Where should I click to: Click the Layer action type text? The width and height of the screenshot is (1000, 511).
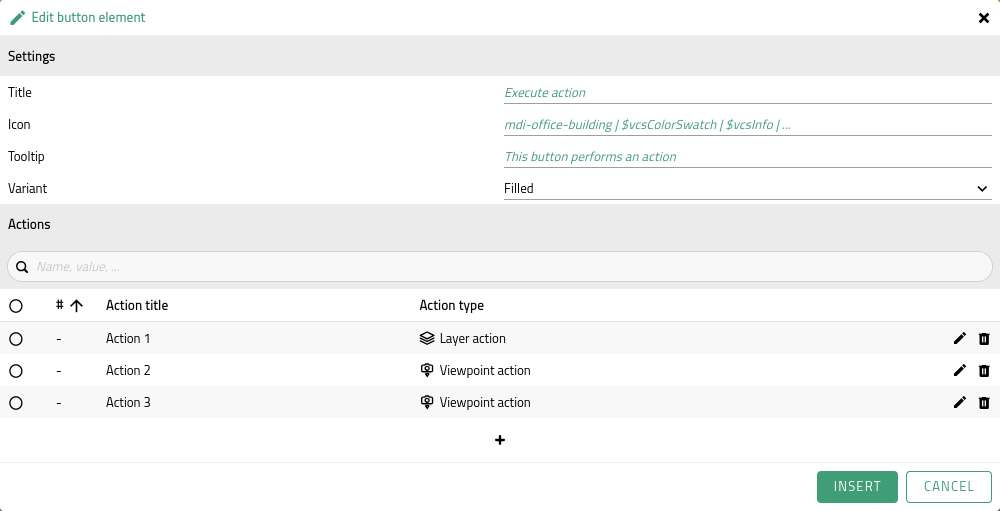(473, 339)
